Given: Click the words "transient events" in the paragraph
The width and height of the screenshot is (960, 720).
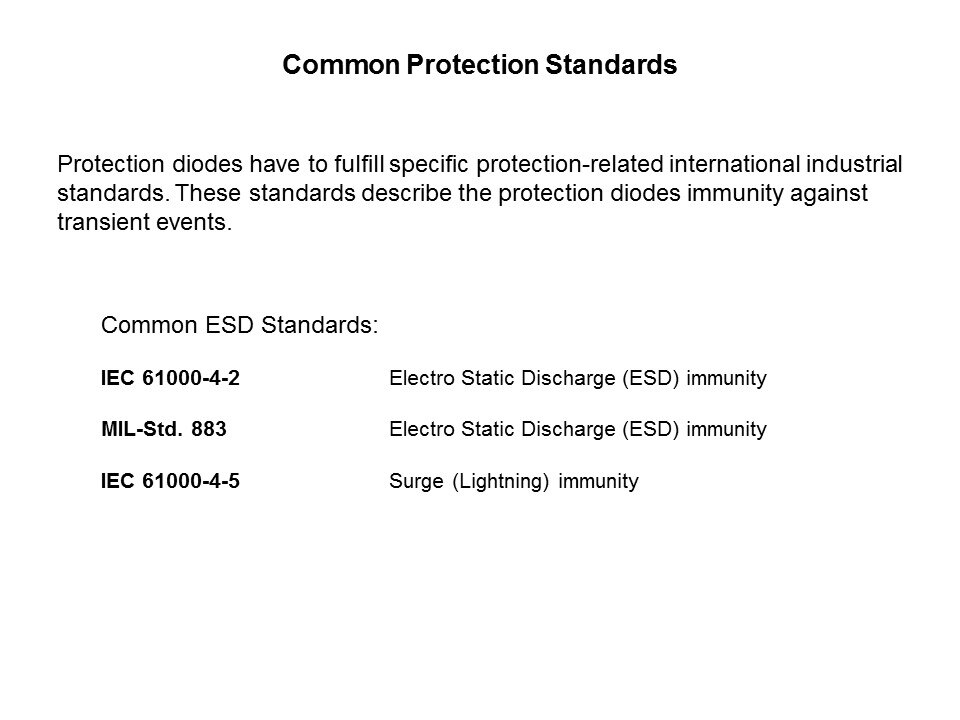Looking at the screenshot, I should coord(142,221).
